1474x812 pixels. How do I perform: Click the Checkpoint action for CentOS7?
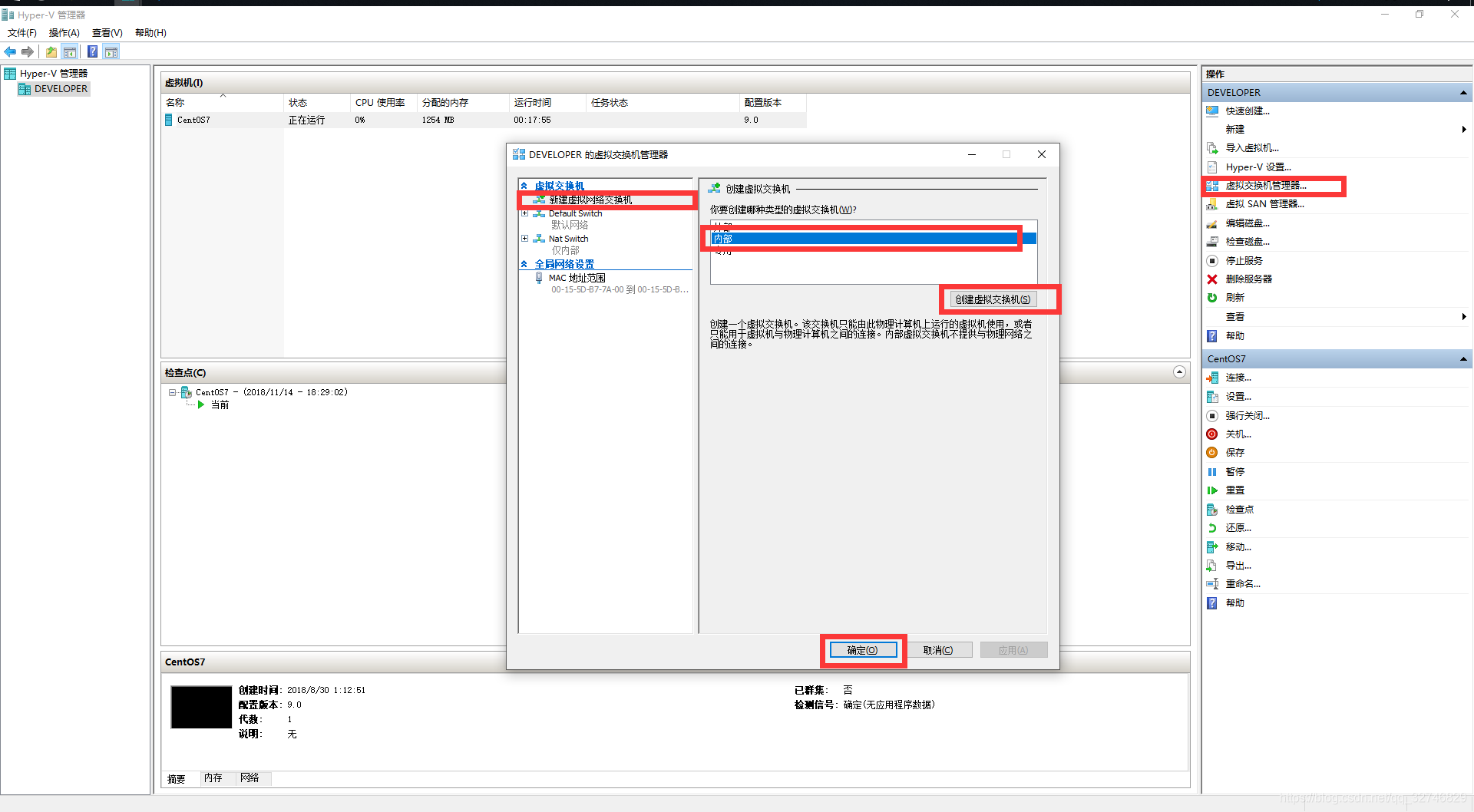pos(1239,510)
